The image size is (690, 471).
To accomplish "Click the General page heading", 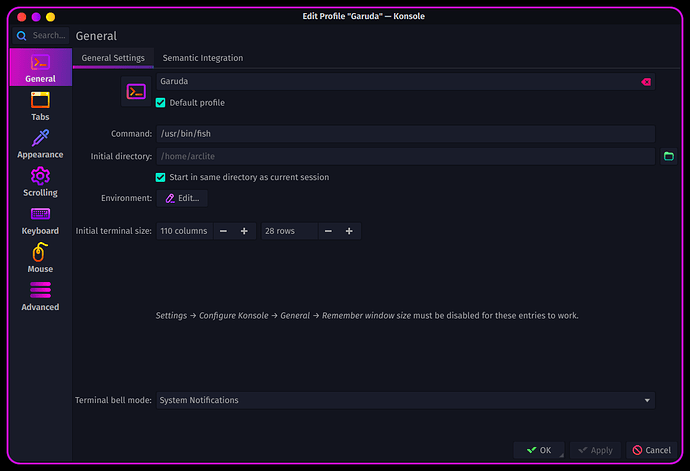I will (96, 36).
